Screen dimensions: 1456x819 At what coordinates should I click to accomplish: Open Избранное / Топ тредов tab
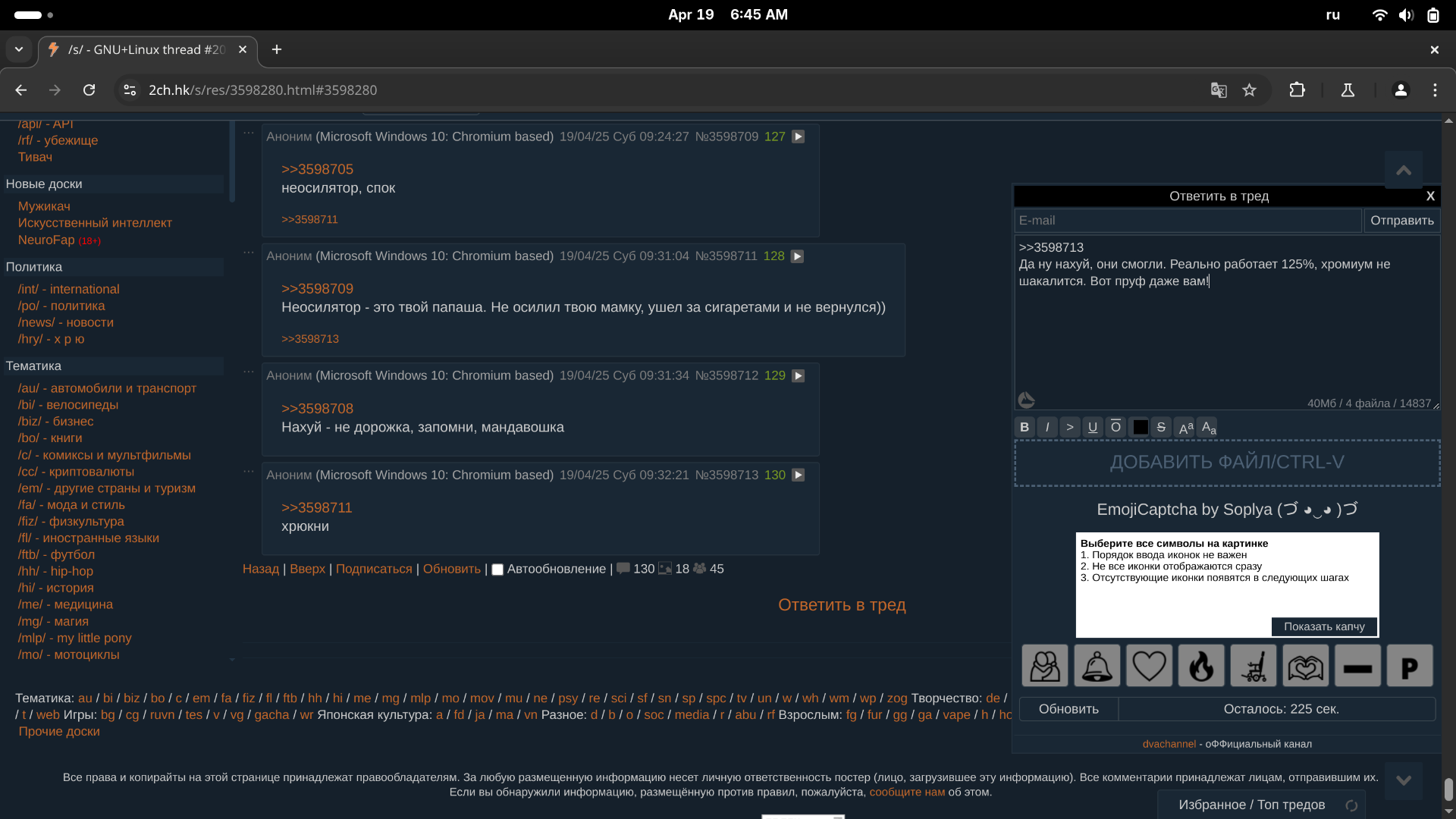click(x=1251, y=805)
